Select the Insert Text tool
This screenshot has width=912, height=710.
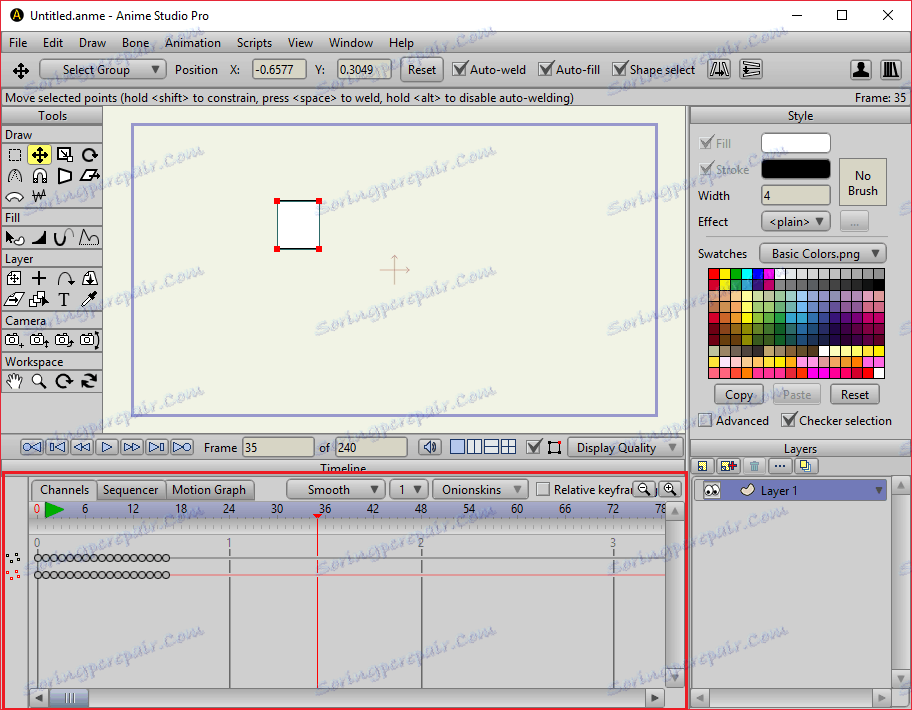tap(65, 299)
